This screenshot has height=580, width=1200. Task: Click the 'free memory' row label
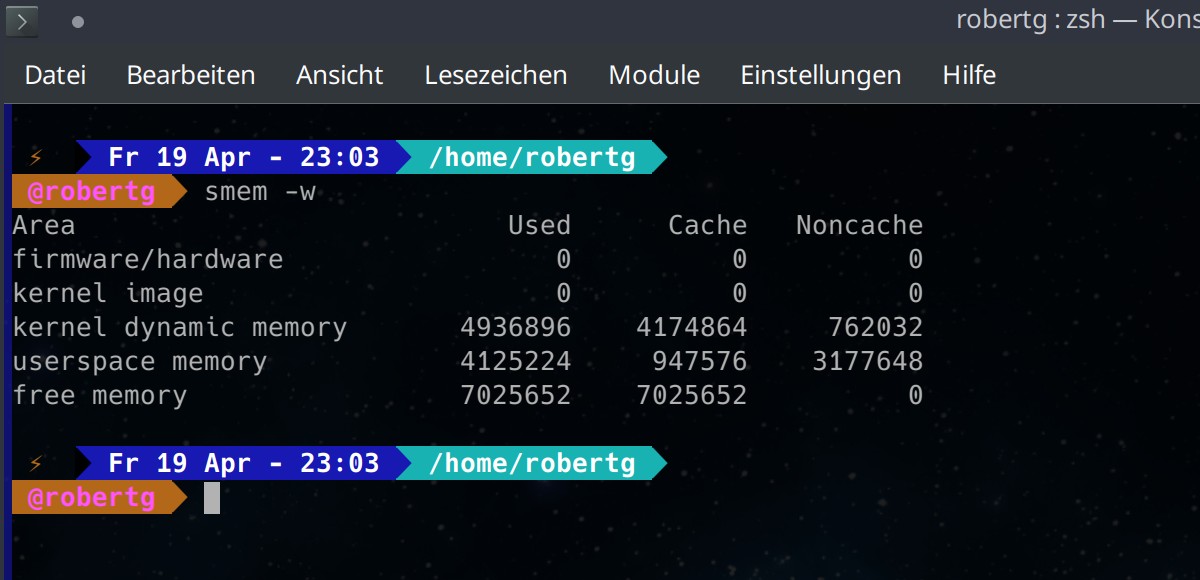100,395
